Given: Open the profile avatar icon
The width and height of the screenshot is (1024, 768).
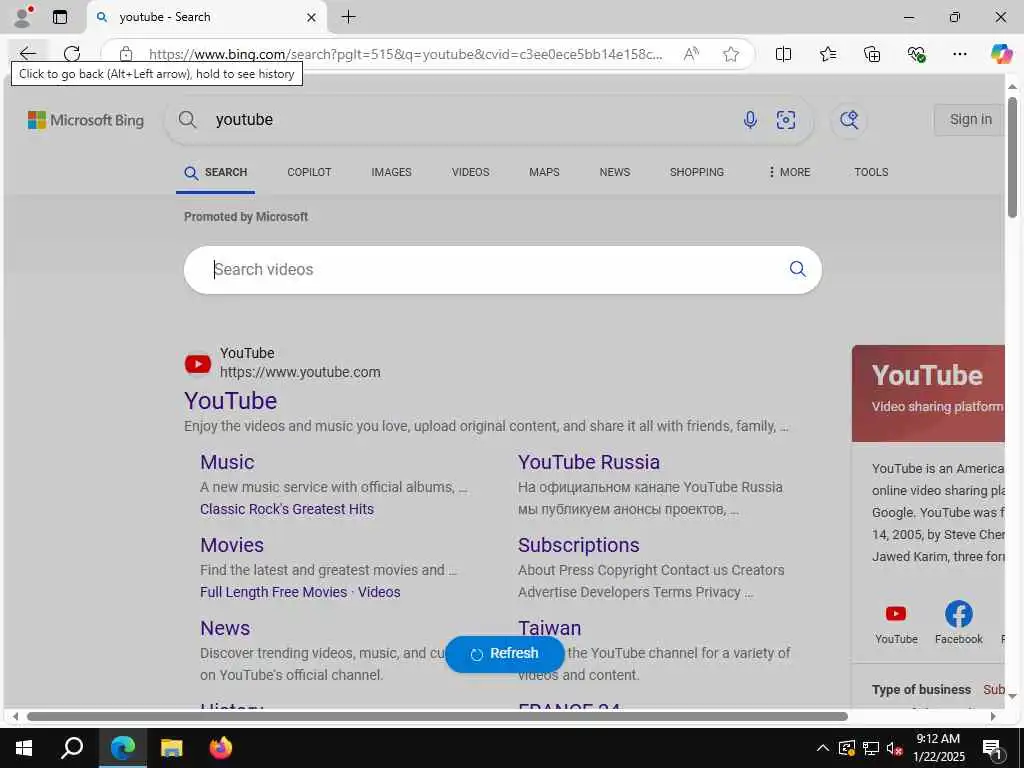Looking at the screenshot, I should point(22,17).
